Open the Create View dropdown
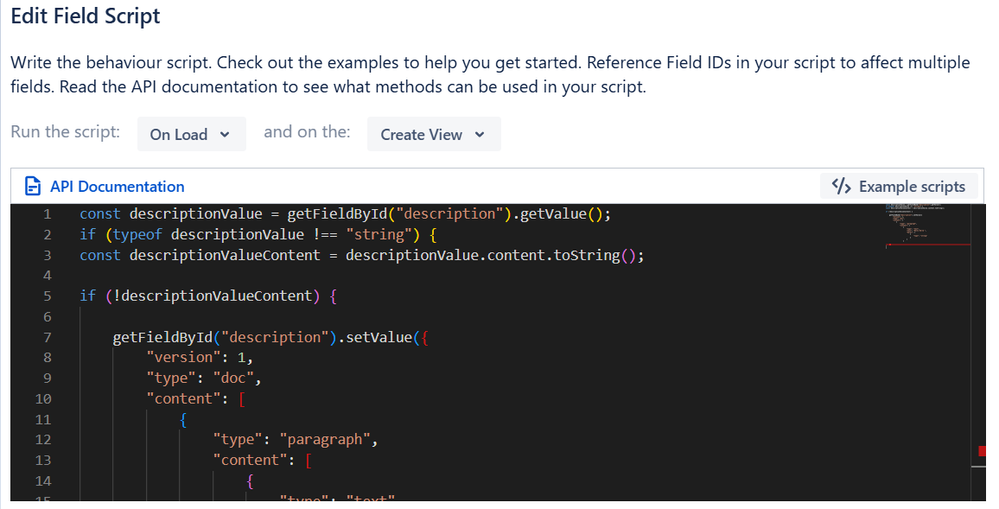Screen dimensions: 999x509 (x=434, y=134)
